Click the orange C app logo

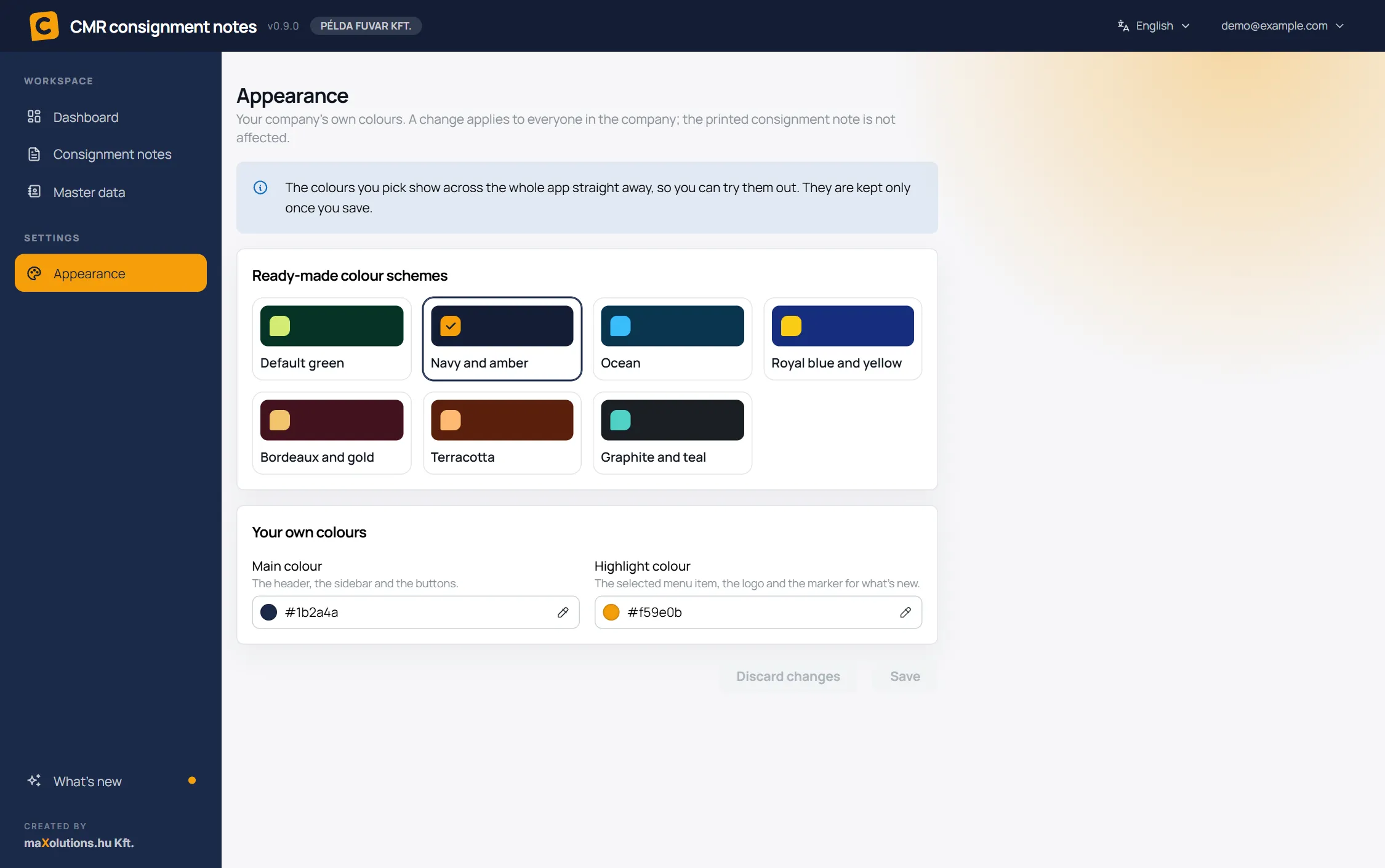44,26
